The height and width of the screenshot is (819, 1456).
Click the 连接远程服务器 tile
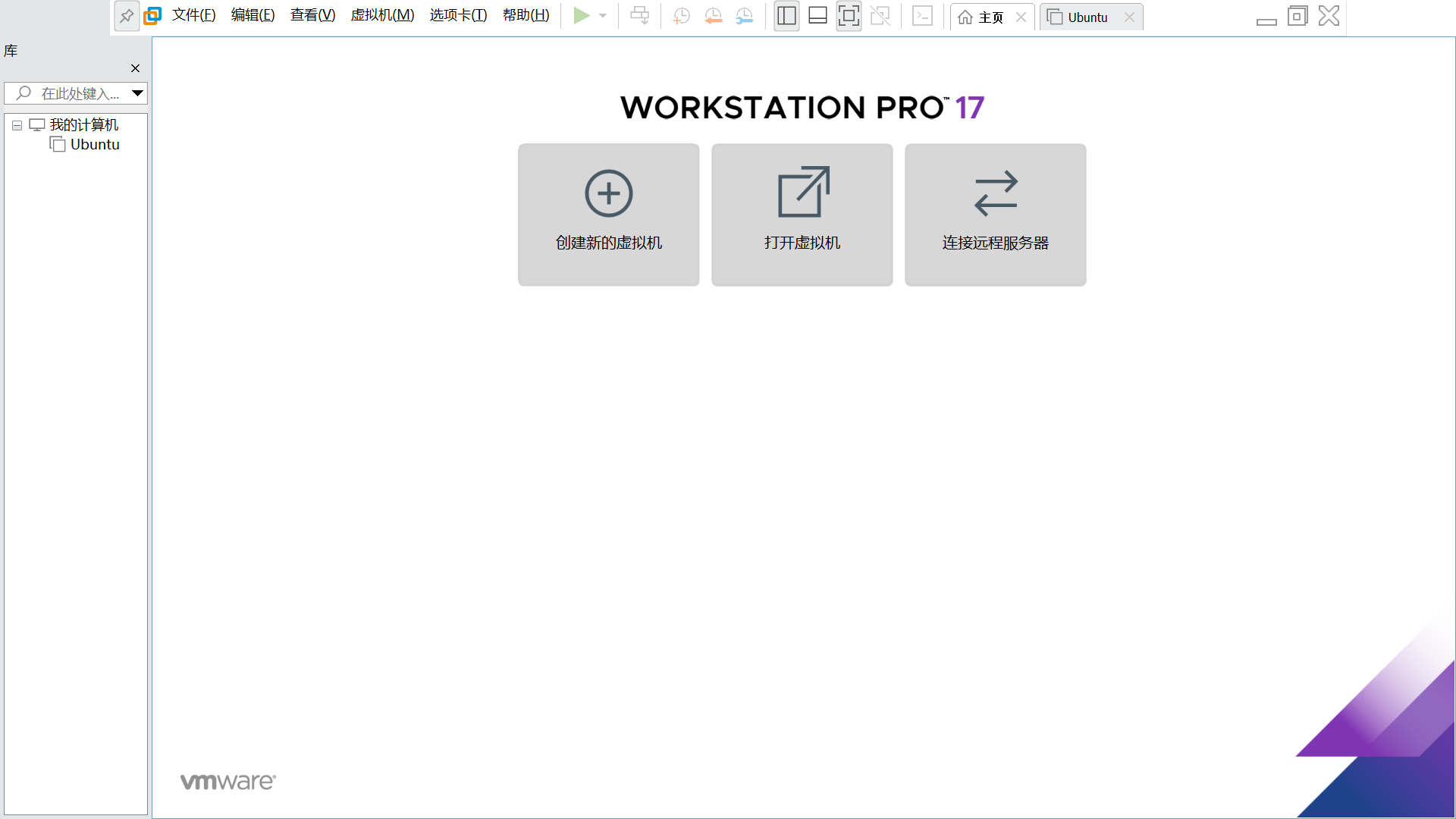[x=995, y=215]
